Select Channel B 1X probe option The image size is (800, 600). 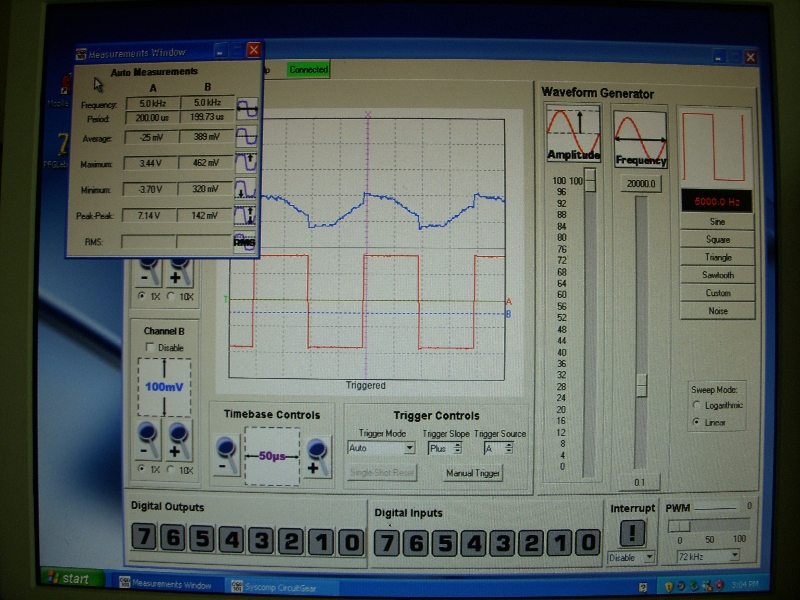(x=141, y=469)
